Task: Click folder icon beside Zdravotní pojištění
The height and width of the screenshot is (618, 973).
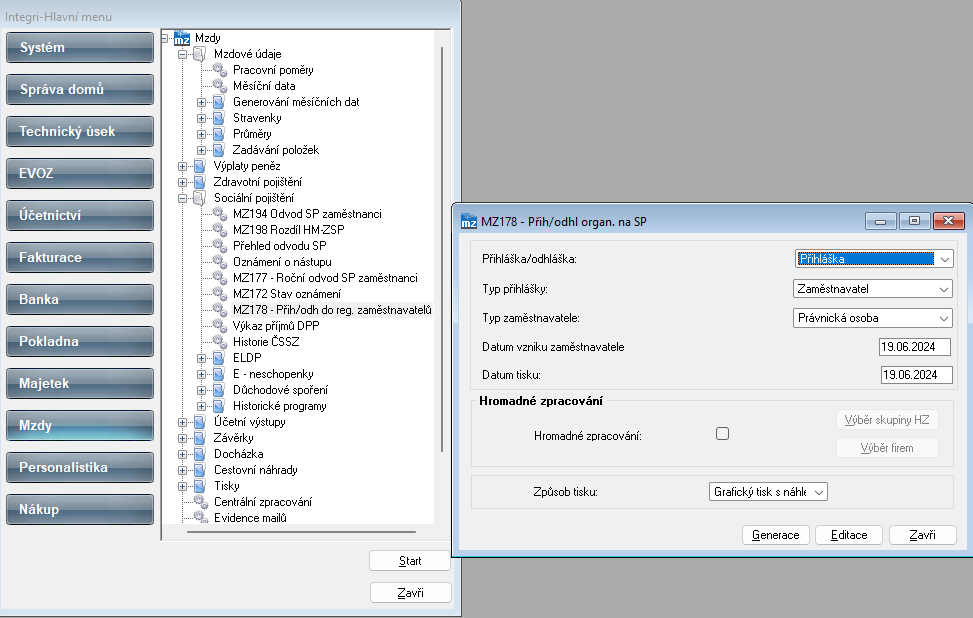Action: point(200,182)
